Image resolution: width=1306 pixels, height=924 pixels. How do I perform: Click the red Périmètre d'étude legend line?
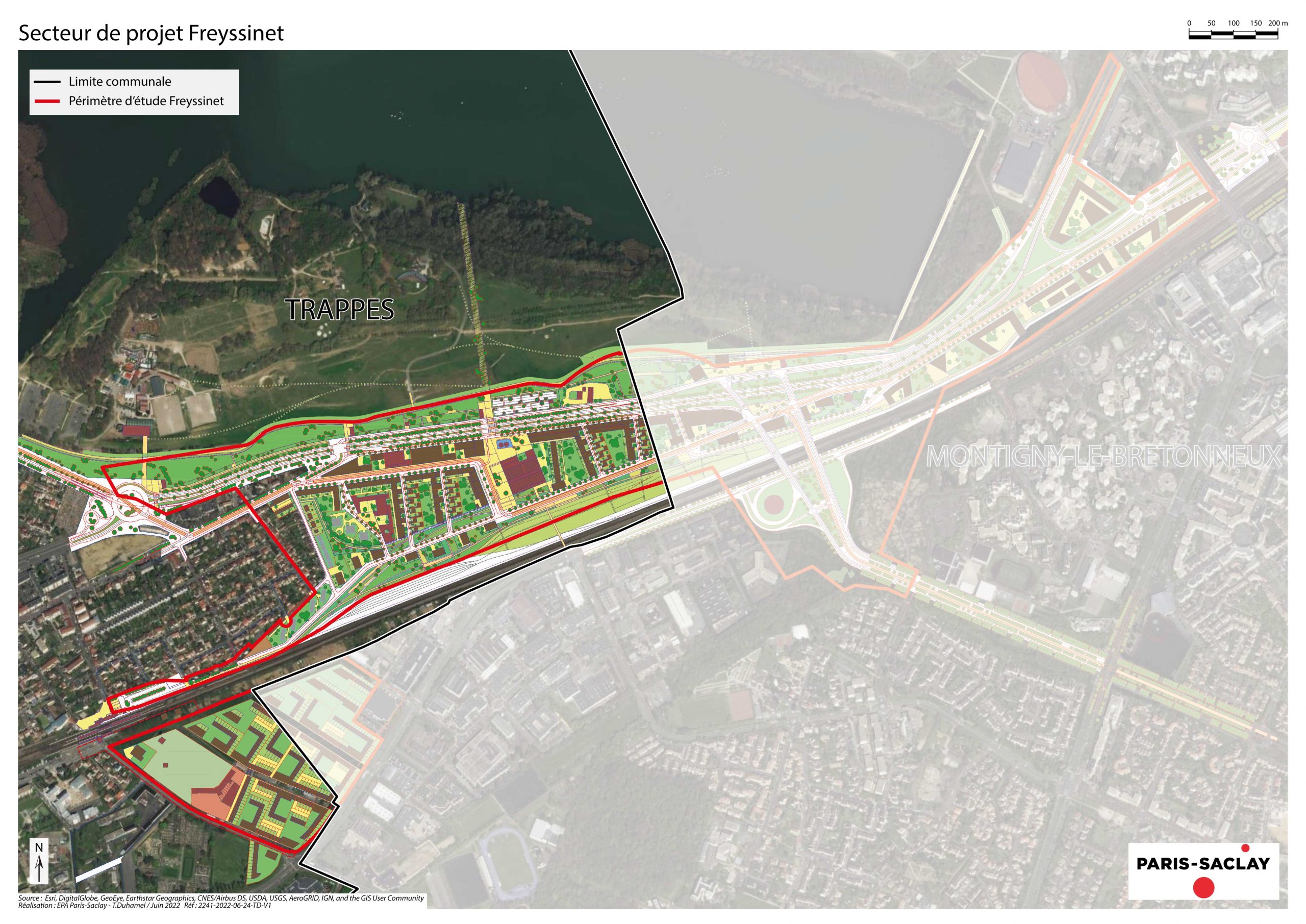click(47, 101)
